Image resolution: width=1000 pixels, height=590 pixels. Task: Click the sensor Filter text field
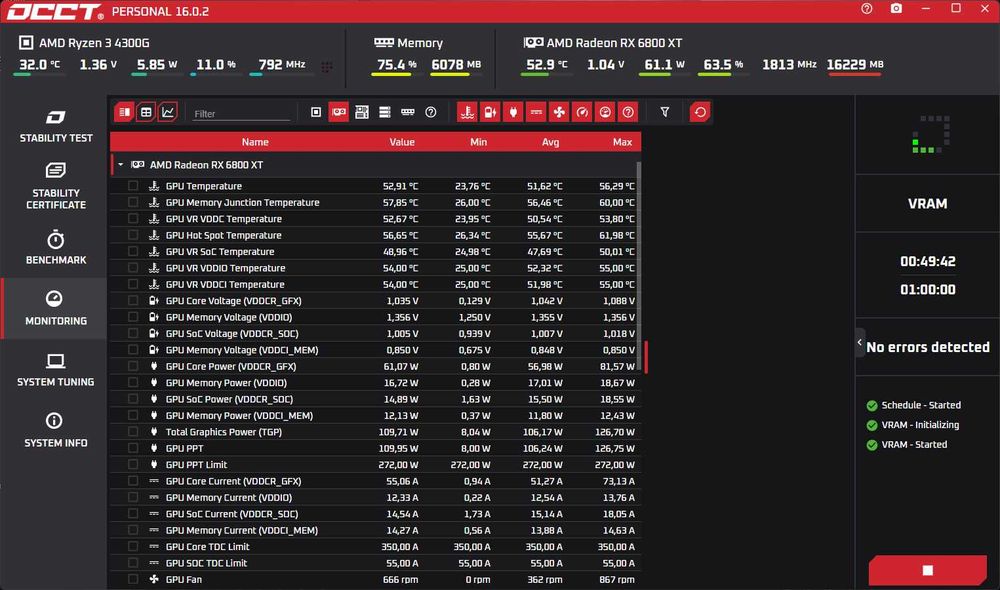241,114
